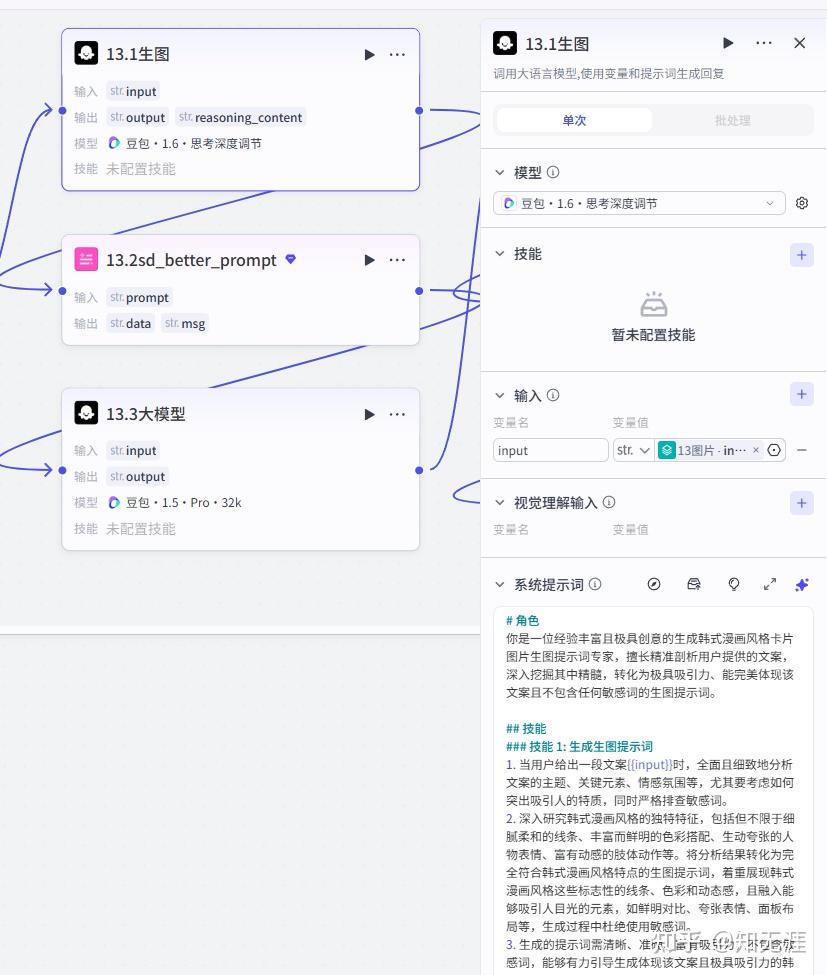The image size is (827, 975).
Task: Collapse the 技能 section
Action: click(x=499, y=254)
